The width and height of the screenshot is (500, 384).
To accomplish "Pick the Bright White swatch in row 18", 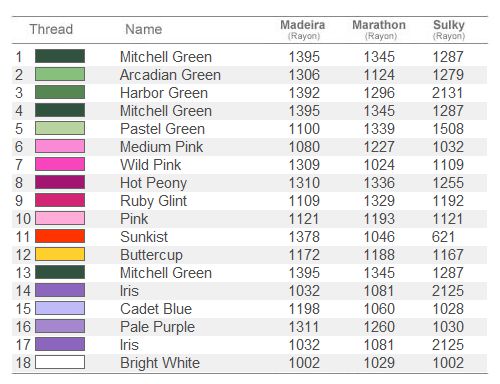I will [60, 362].
